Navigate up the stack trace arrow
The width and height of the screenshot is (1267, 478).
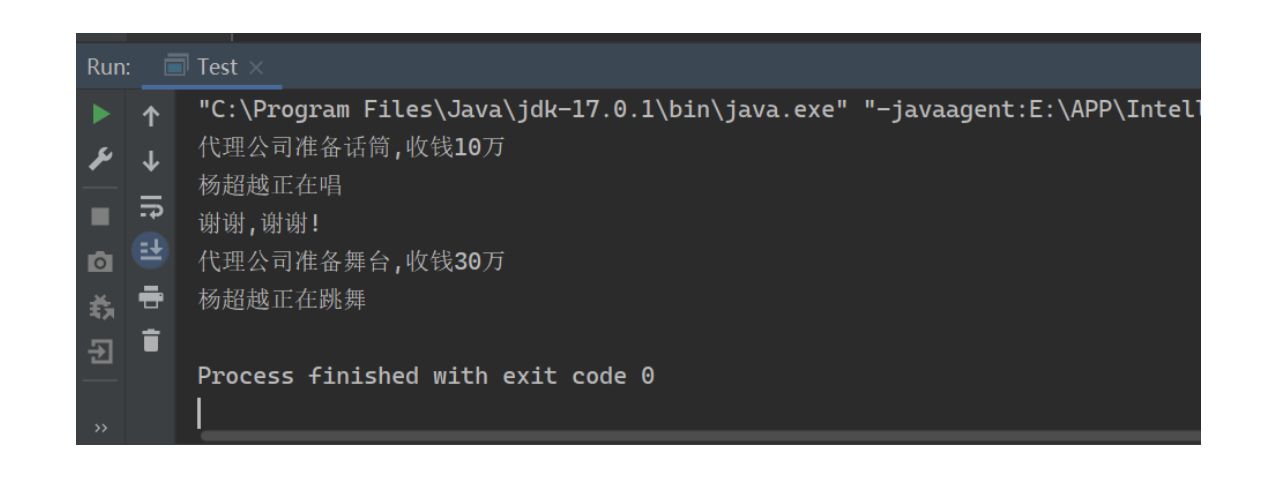pos(151,119)
